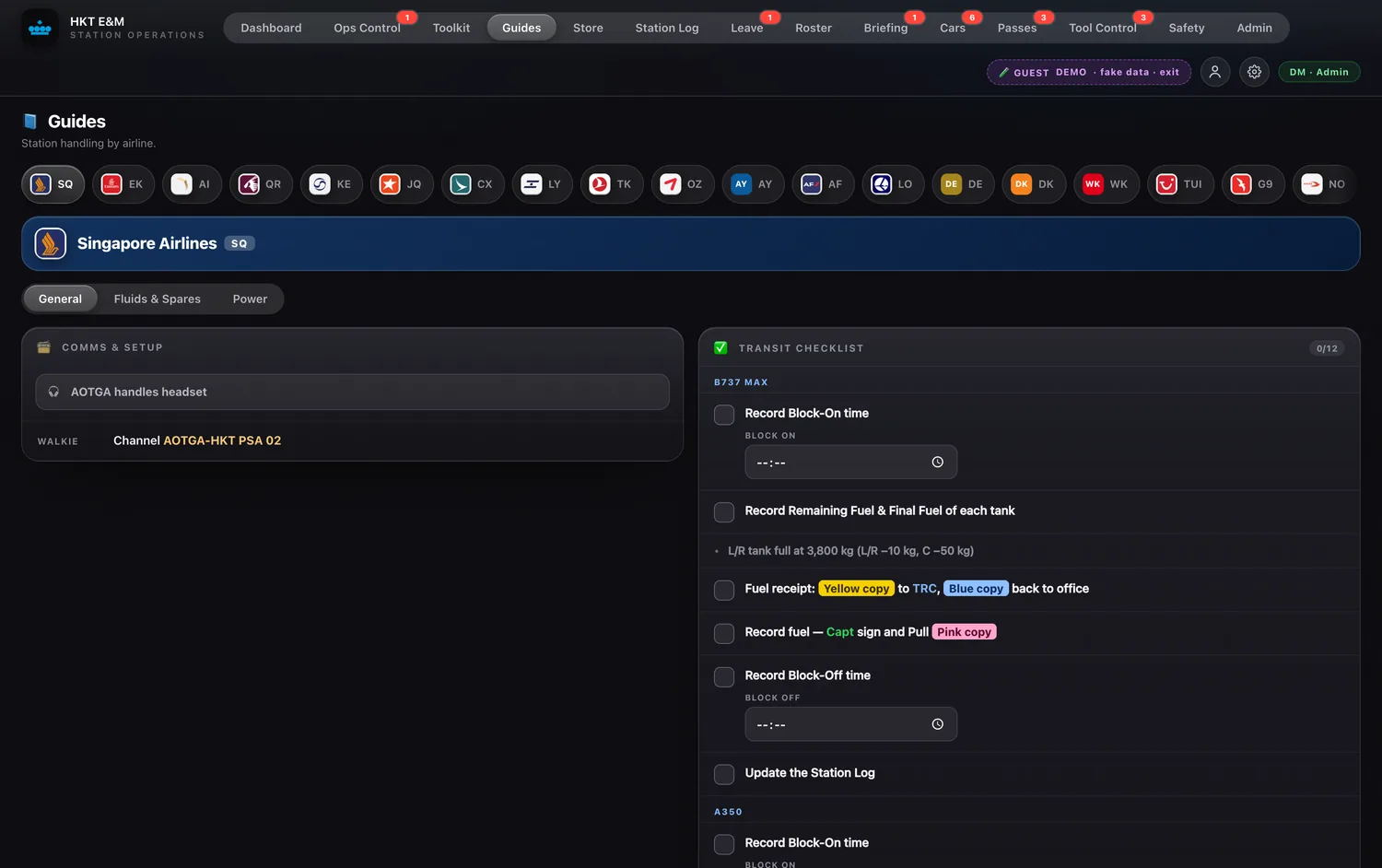Check the Record Block-Off time box
The image size is (1382, 868).
(724, 677)
